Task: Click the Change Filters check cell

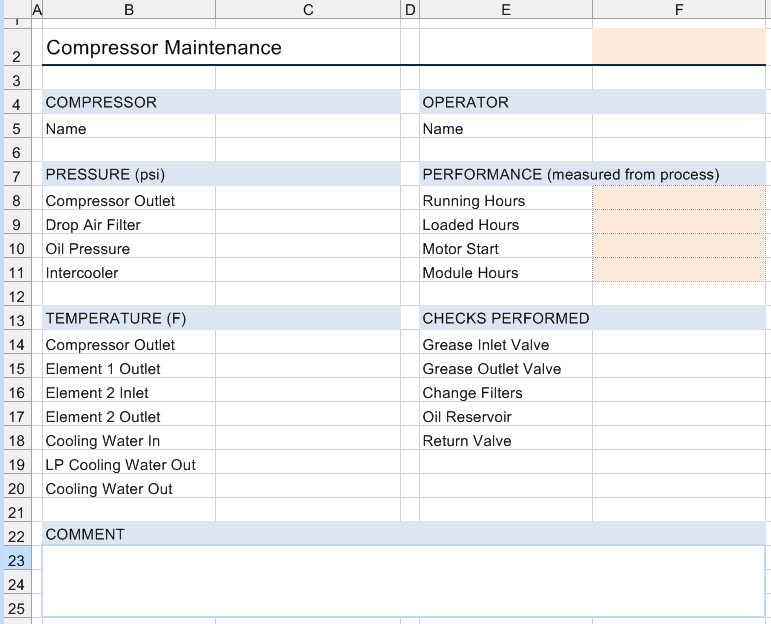Action: point(679,390)
